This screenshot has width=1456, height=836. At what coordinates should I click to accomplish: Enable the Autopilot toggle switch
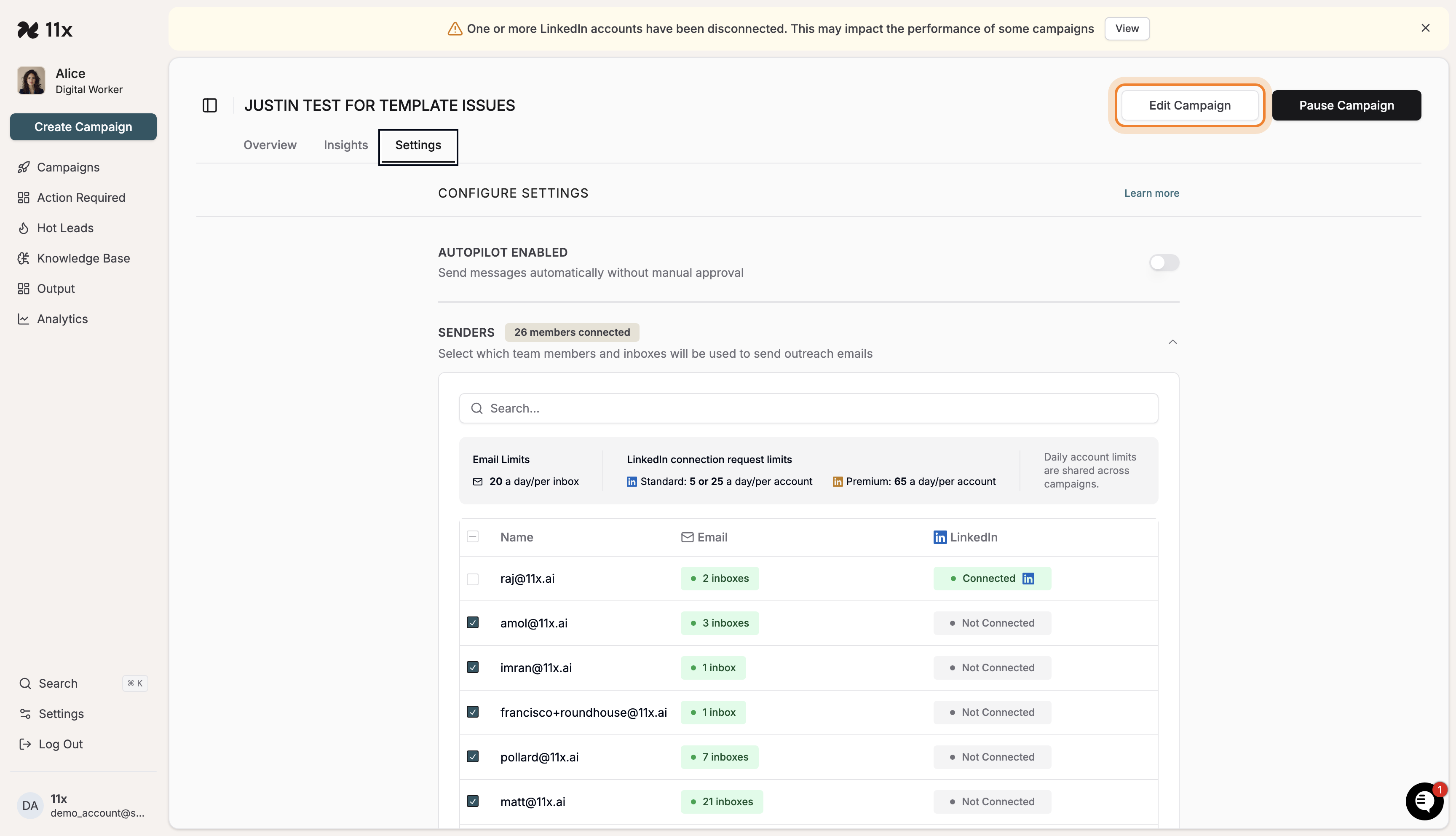click(1164, 263)
